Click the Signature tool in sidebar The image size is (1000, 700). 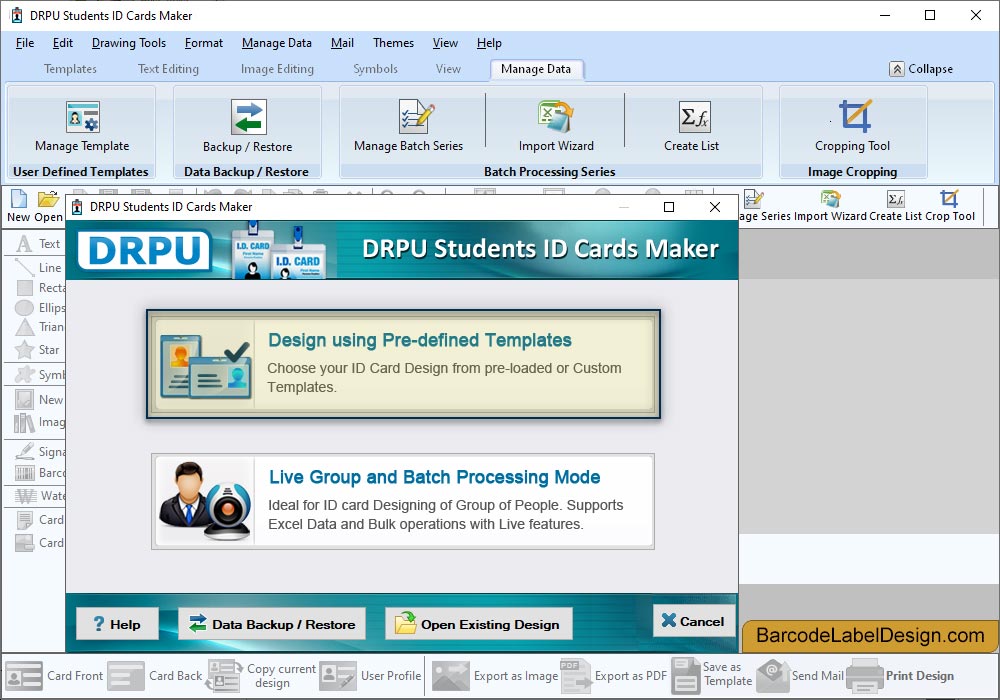click(40, 452)
